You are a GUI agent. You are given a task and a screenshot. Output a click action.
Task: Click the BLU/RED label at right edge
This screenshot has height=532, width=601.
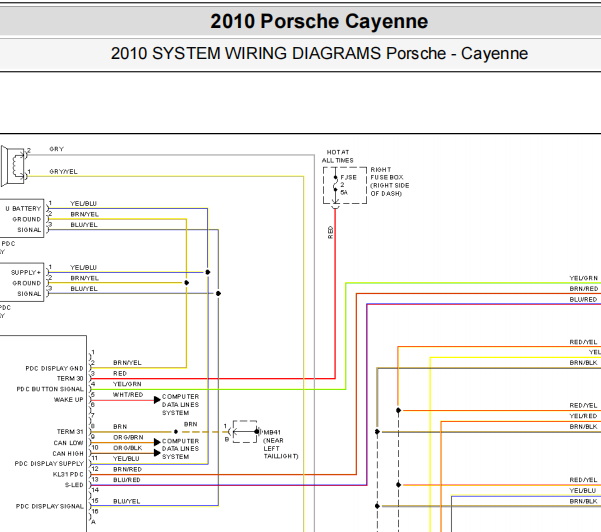[583, 300]
